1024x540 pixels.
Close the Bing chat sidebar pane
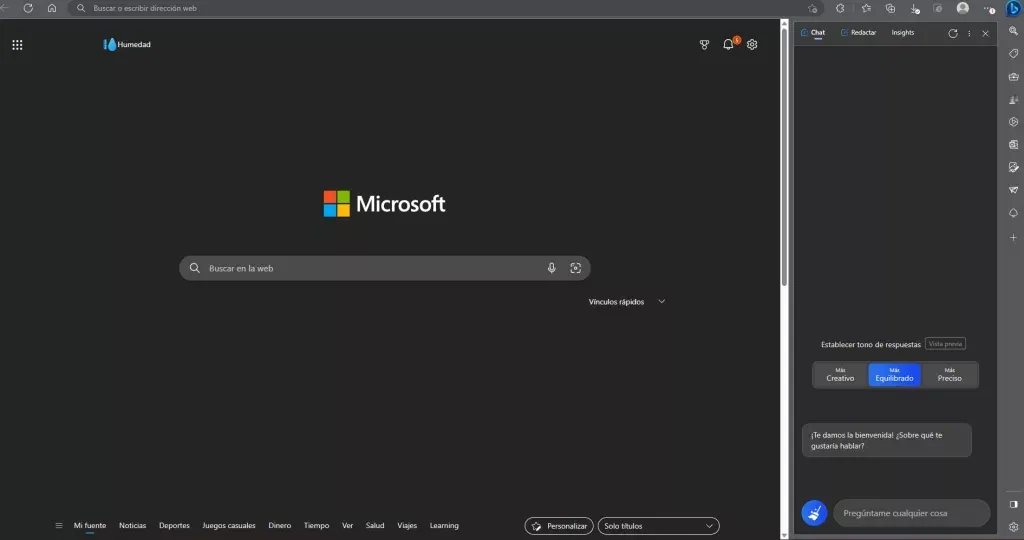pos(985,33)
